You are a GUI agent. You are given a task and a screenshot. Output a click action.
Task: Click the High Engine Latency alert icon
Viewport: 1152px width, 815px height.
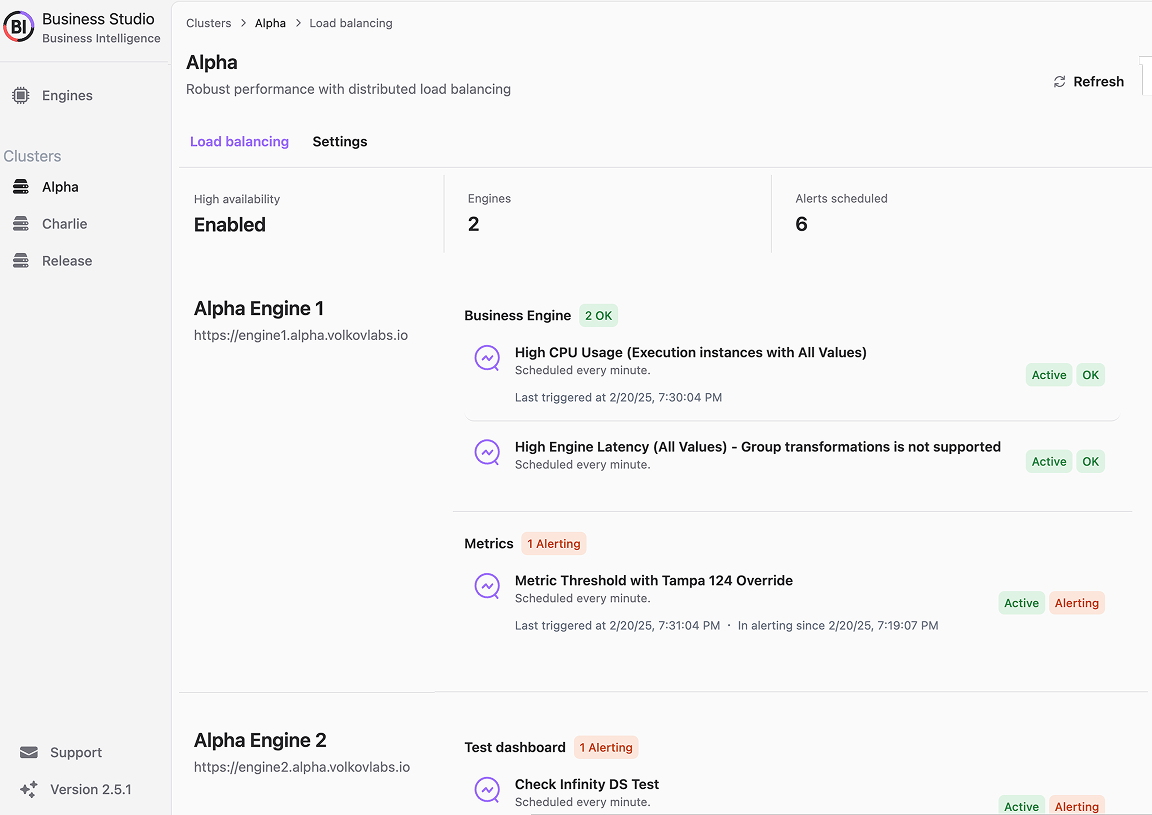[487, 453]
